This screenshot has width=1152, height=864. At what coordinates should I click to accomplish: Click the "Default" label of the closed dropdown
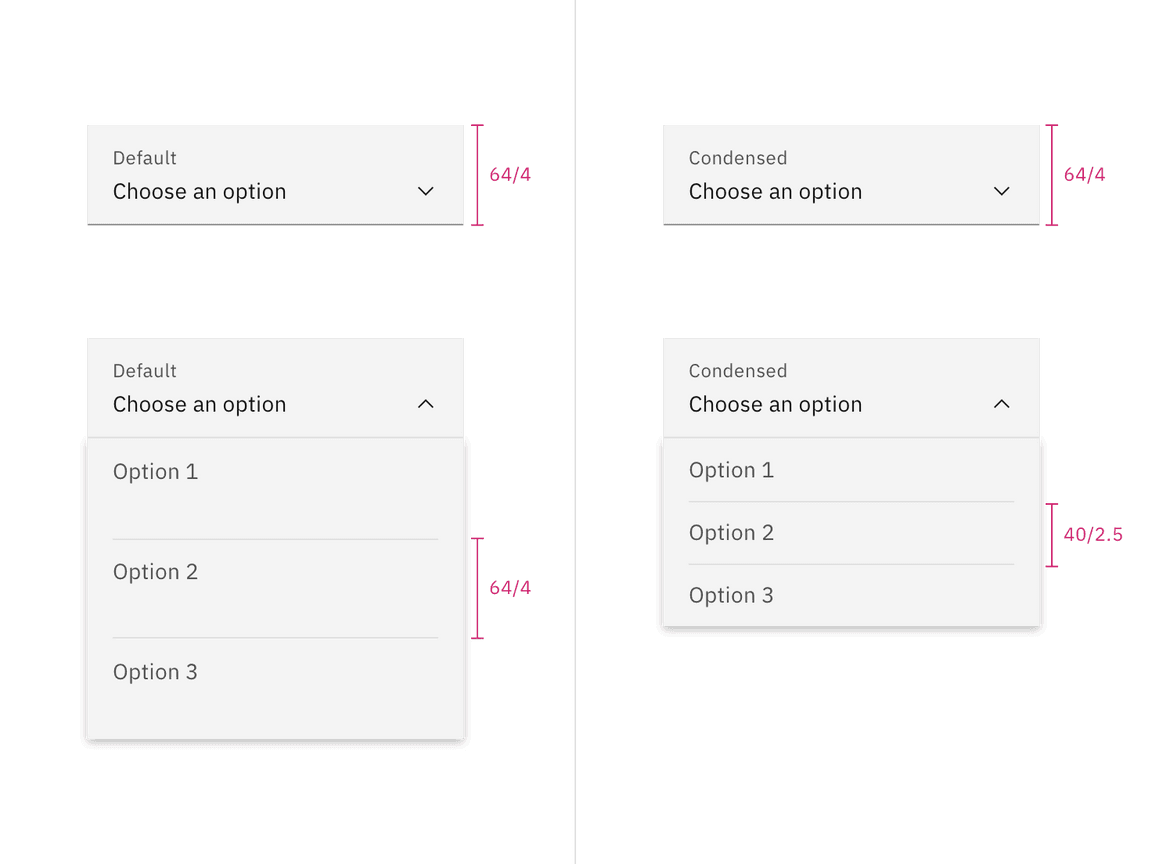[145, 158]
